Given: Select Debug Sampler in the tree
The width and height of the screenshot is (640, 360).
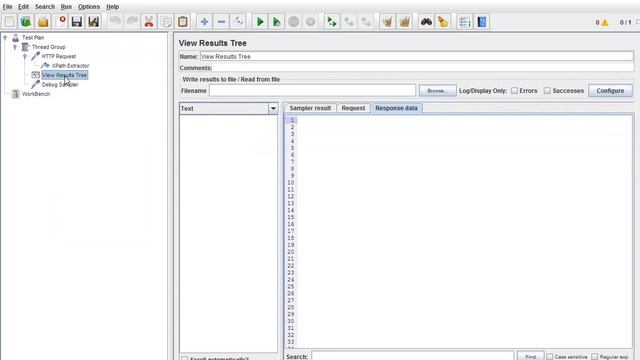Looking at the screenshot, I should click(x=60, y=84).
